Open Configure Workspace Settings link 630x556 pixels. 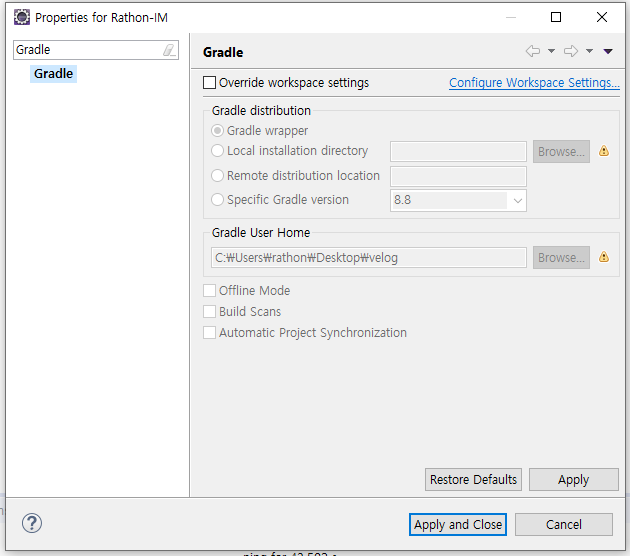534,83
